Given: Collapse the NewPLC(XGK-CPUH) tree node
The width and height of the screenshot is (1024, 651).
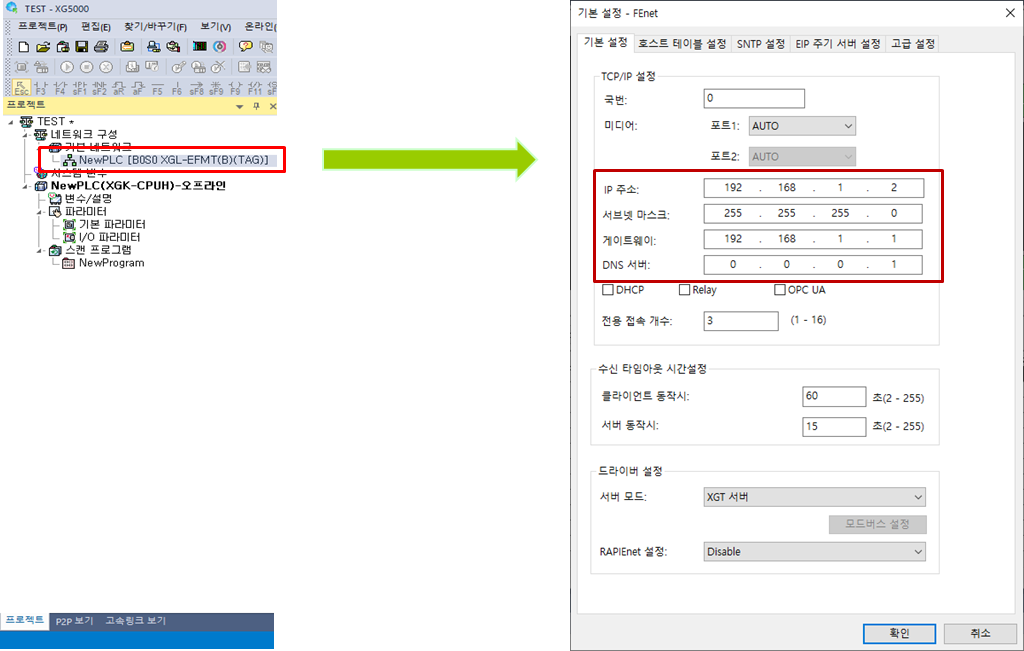Looking at the screenshot, I should [x=25, y=186].
